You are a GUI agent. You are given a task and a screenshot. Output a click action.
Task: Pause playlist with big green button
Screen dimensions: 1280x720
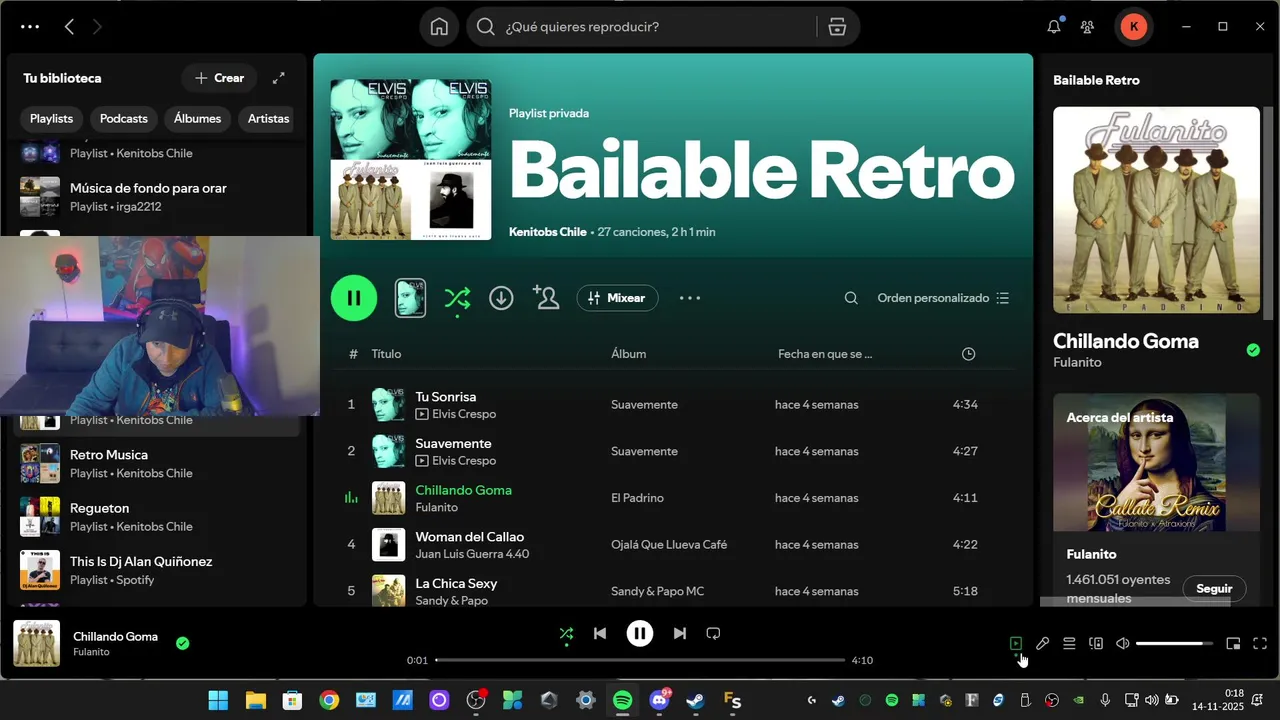(354, 298)
